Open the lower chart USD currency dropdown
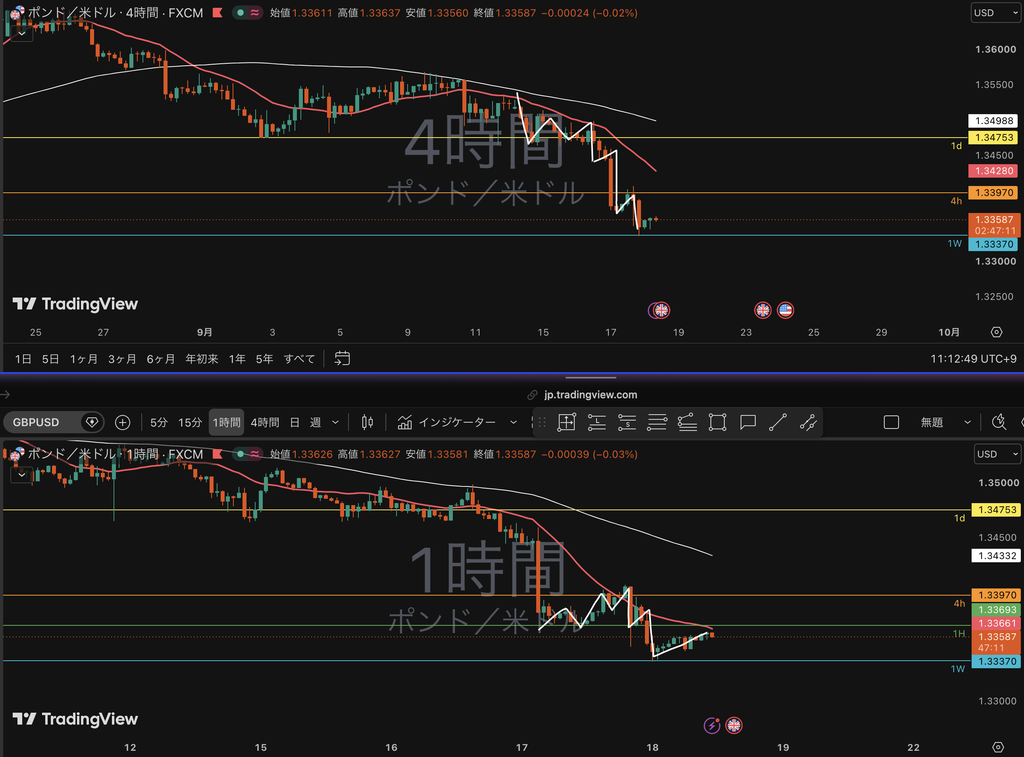 pyautogui.click(x=997, y=454)
